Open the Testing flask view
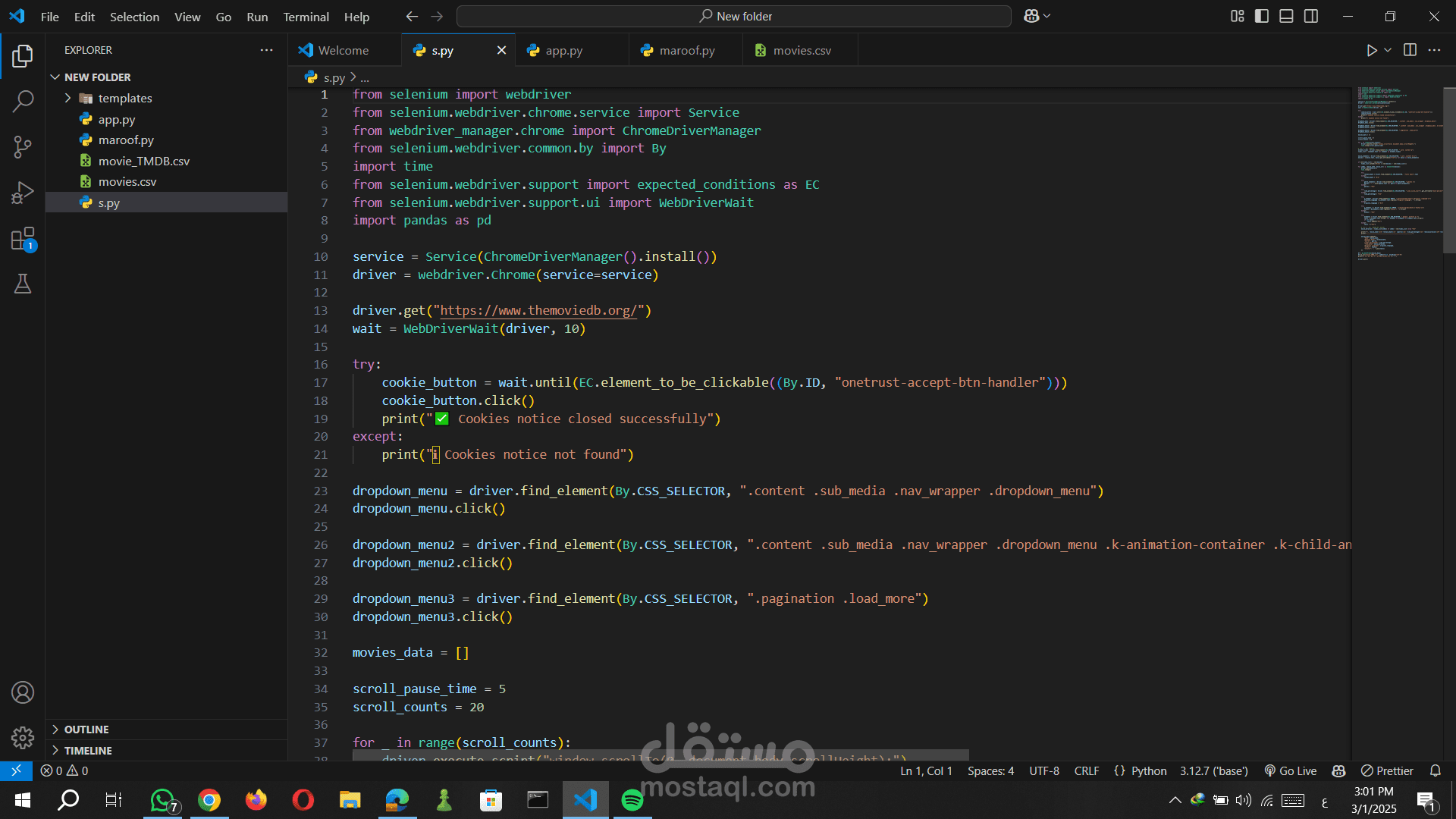The image size is (1456, 819). coord(23,284)
